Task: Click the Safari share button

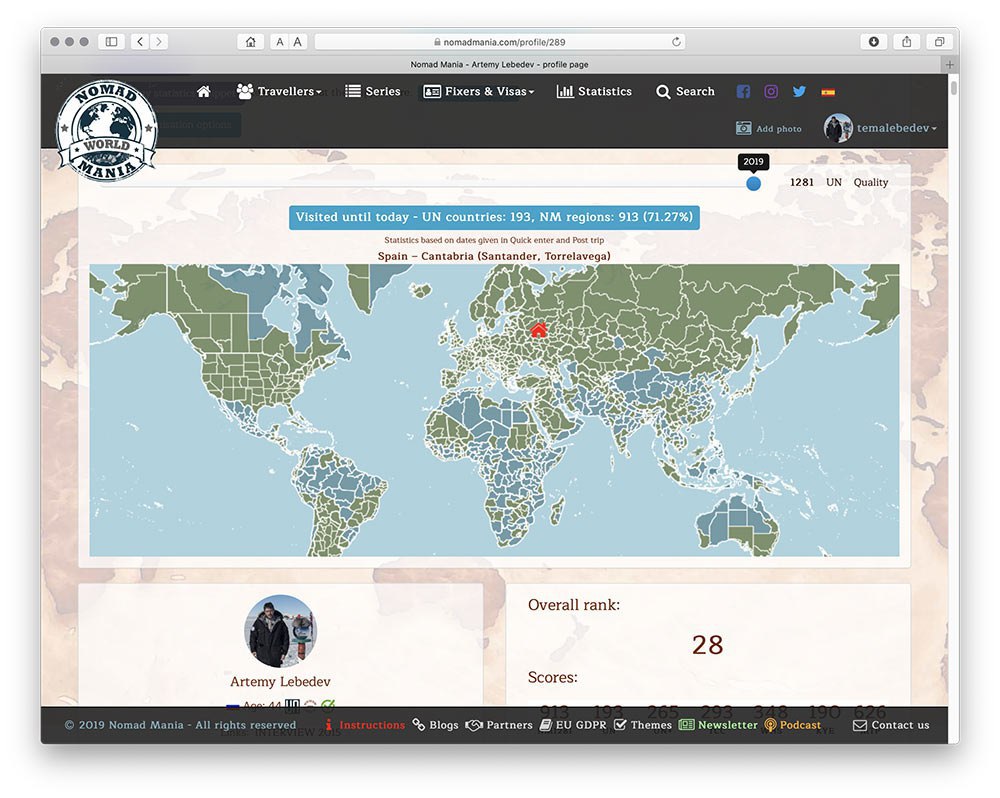Action: tap(906, 42)
